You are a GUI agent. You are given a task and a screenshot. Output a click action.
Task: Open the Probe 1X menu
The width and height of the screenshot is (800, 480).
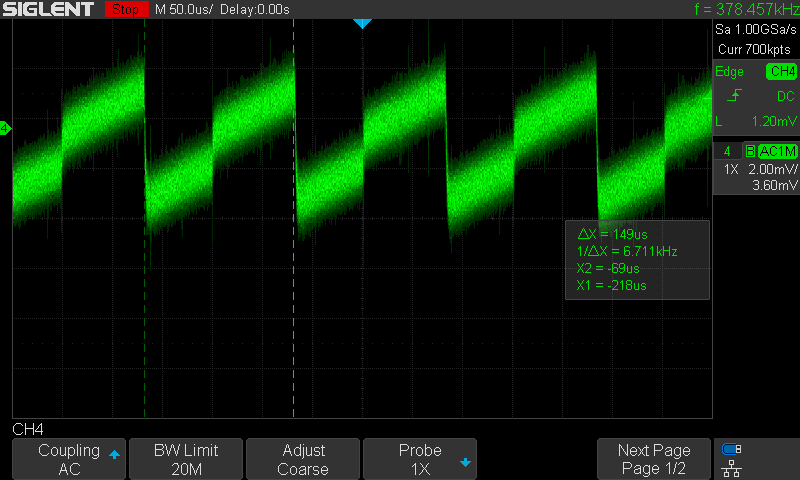pyautogui.click(x=420, y=459)
